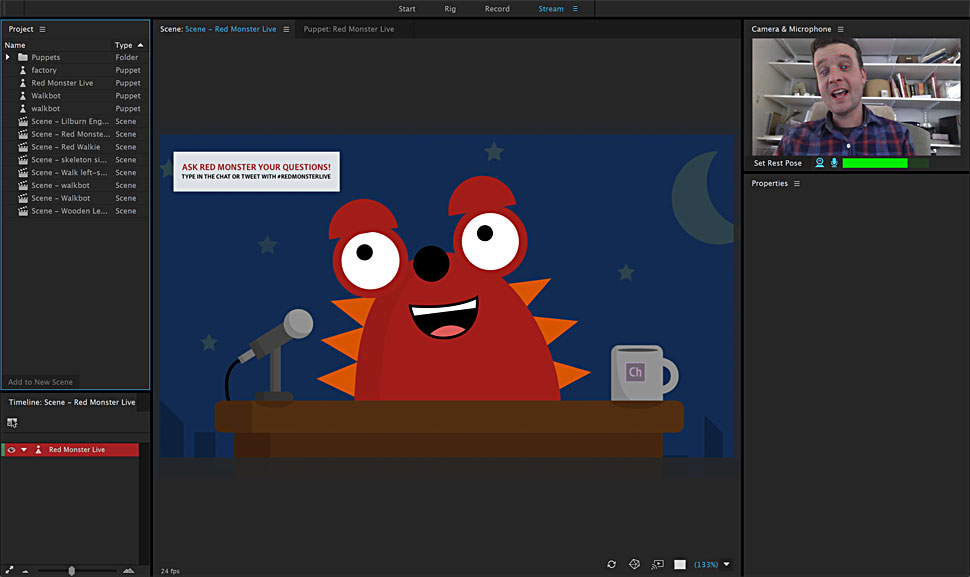Toggle the microphone input icon
Viewport: 970px width, 577px height.
tap(833, 163)
